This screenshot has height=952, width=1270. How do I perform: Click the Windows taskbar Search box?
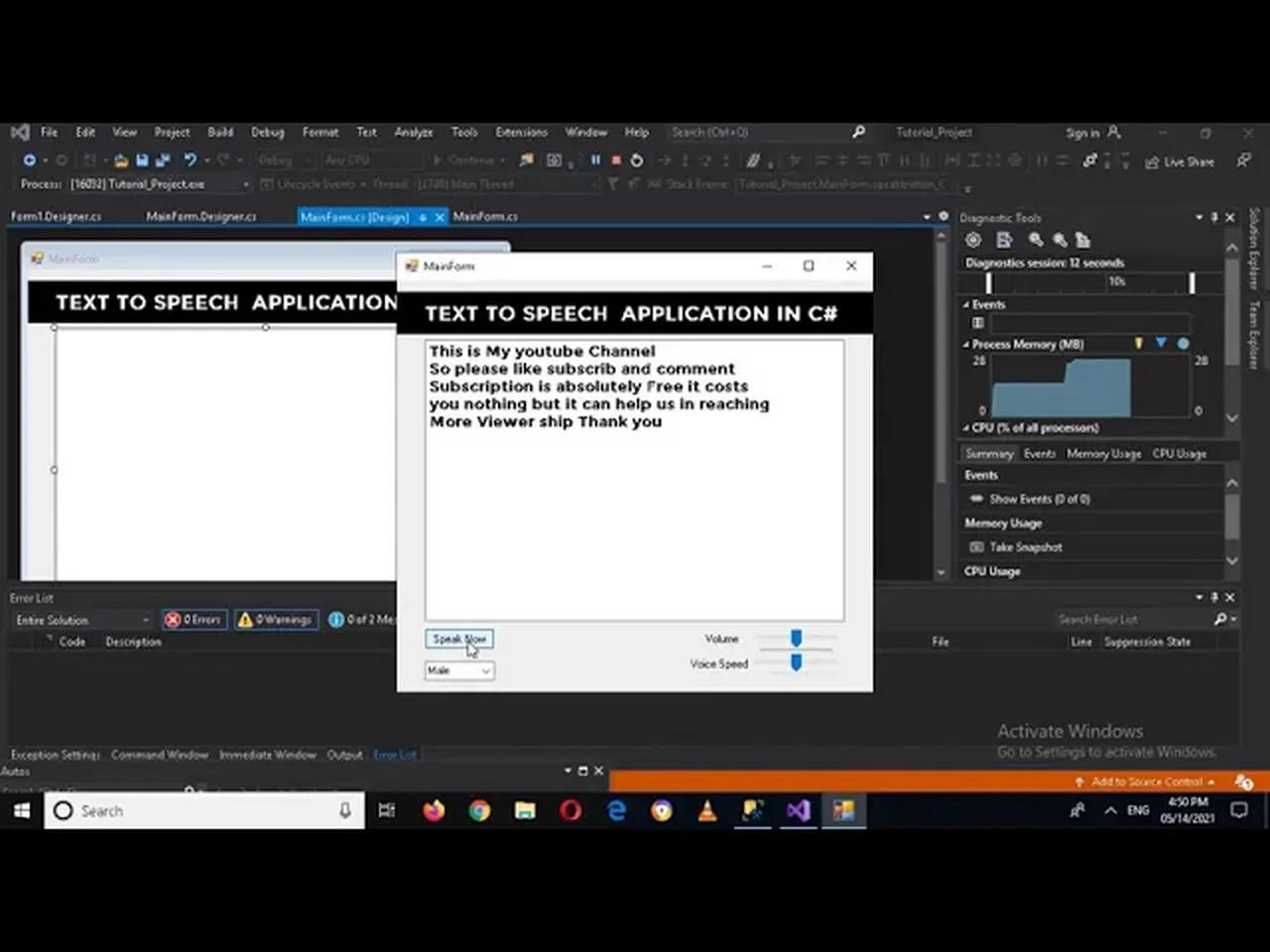pyautogui.click(x=198, y=810)
